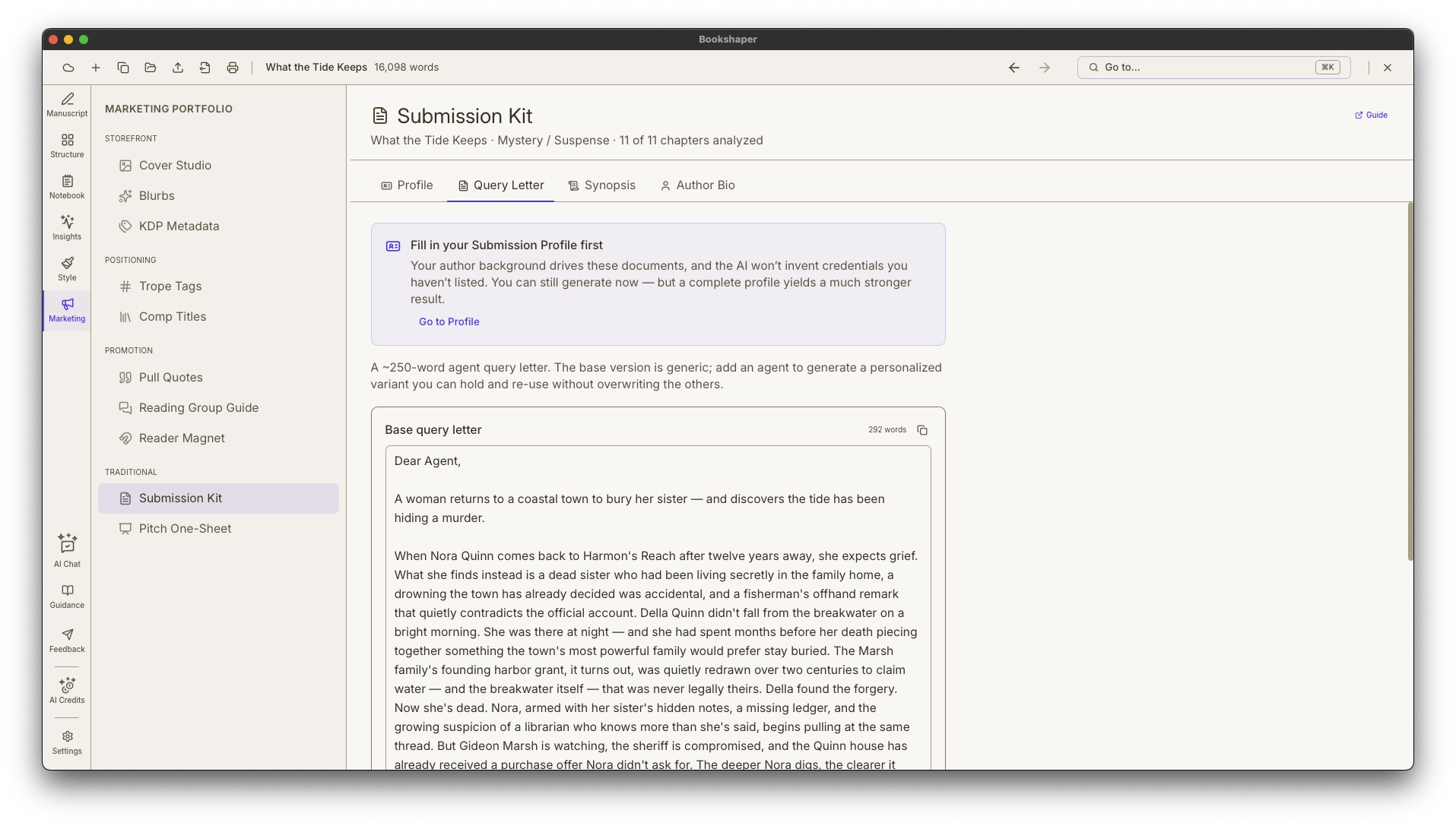The image size is (1456, 826).
Task: Click the Submission Kit page heading
Action: [x=465, y=116]
